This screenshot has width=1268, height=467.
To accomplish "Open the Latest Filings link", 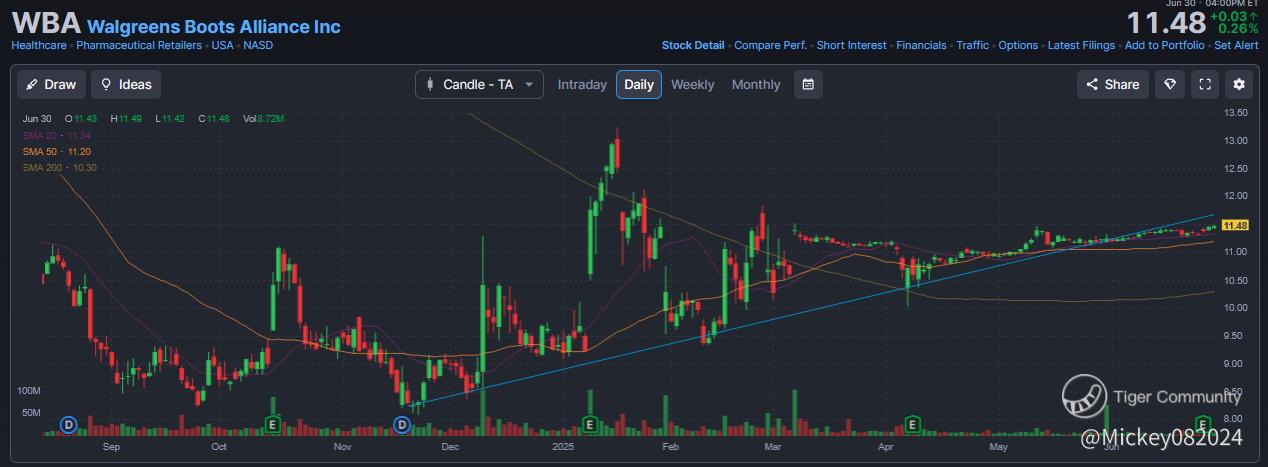I will coord(1081,45).
